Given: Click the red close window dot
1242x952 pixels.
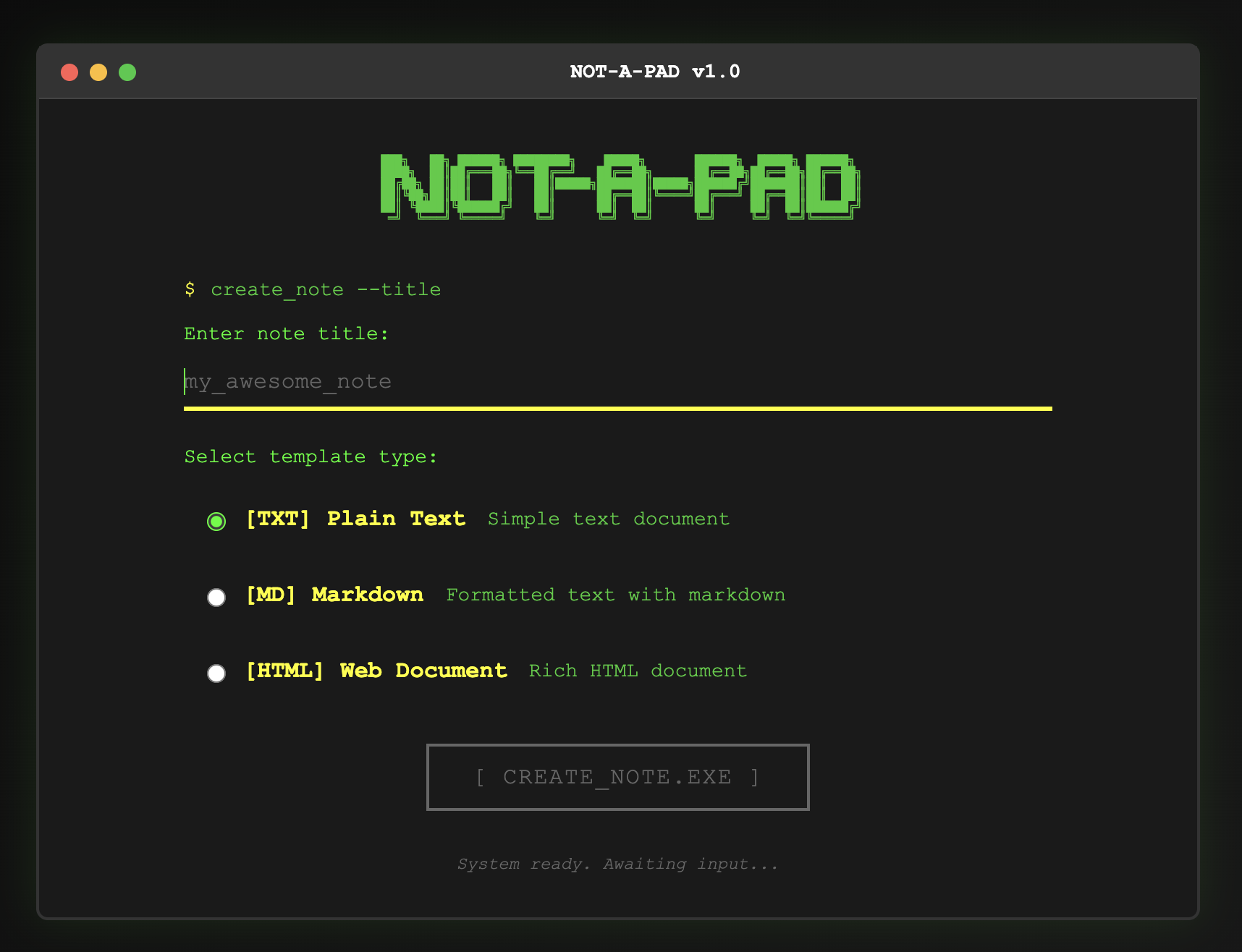Looking at the screenshot, I should [x=69, y=72].
